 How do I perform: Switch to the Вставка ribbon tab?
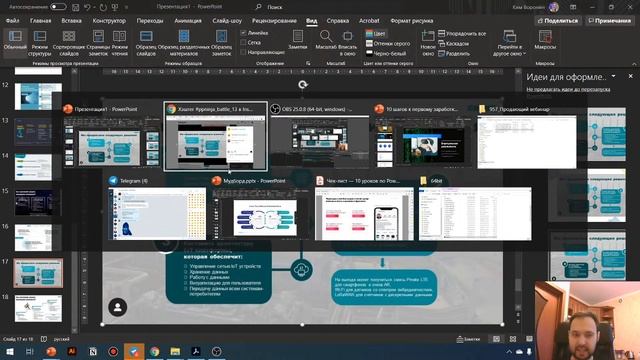coord(71,20)
